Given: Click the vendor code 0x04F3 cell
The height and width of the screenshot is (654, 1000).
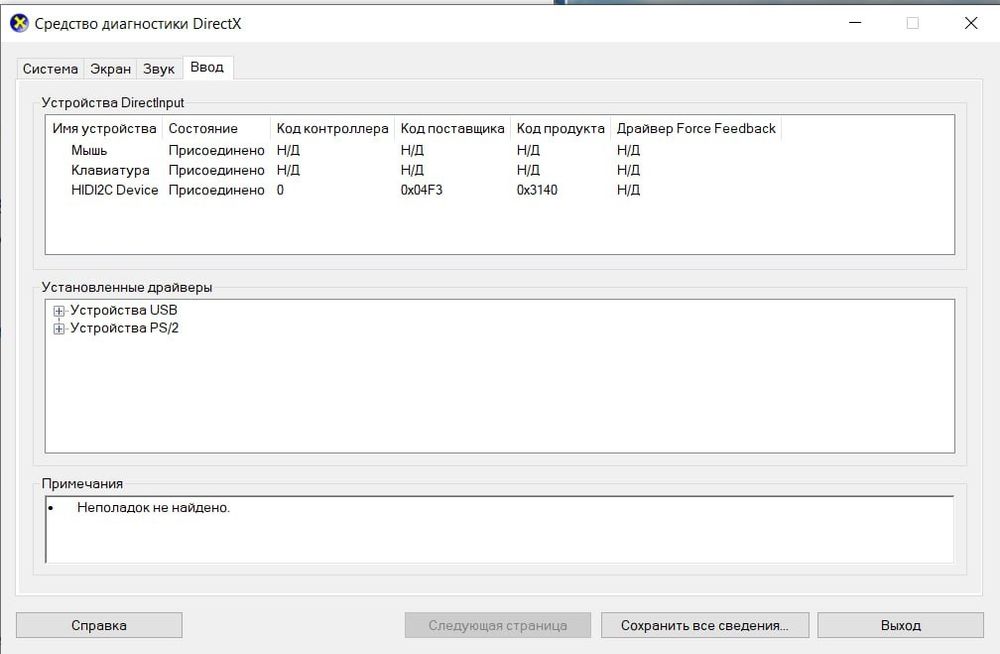Looking at the screenshot, I should (x=422, y=190).
